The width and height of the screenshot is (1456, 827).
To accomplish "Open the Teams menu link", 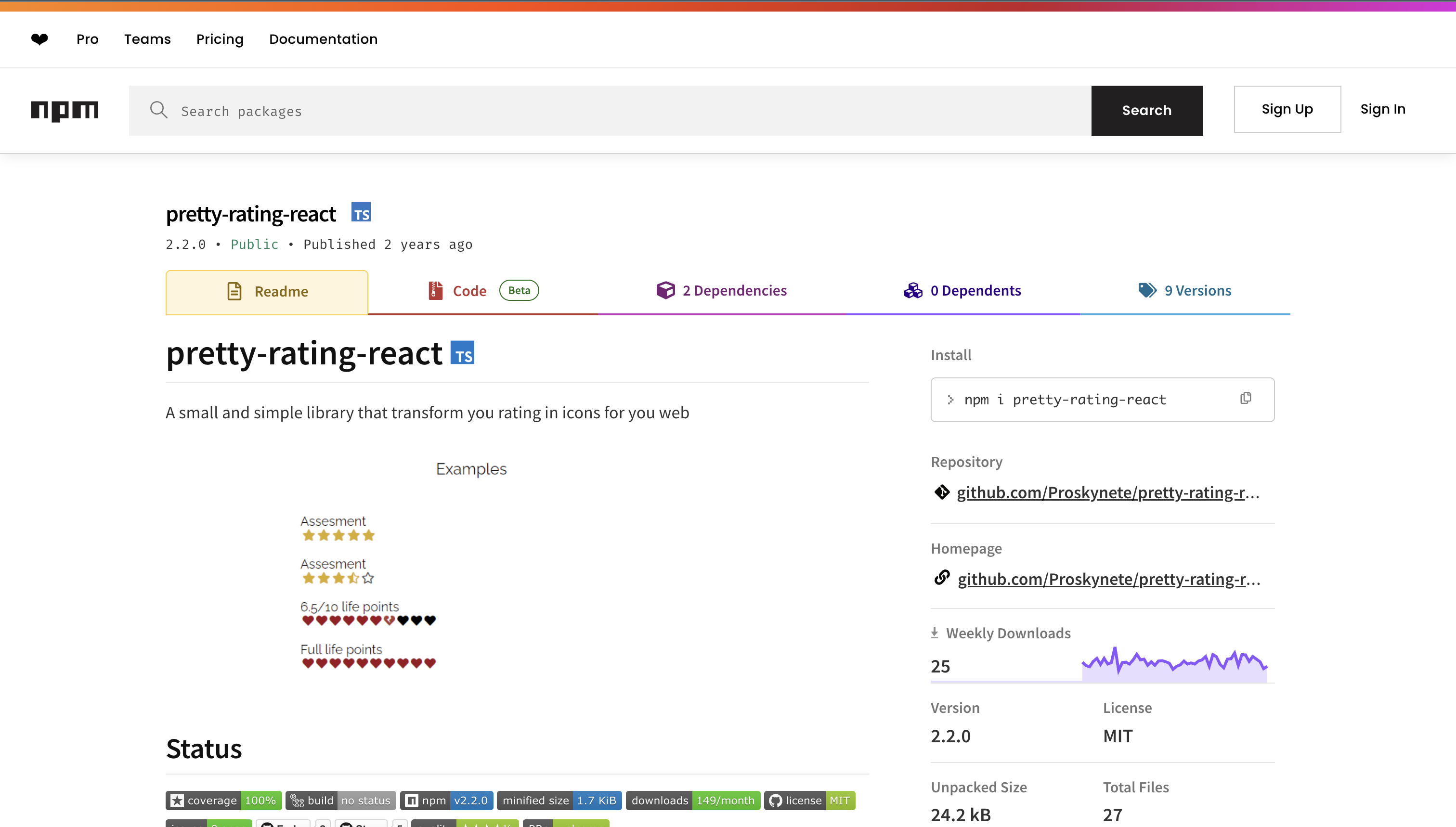I will tap(147, 39).
